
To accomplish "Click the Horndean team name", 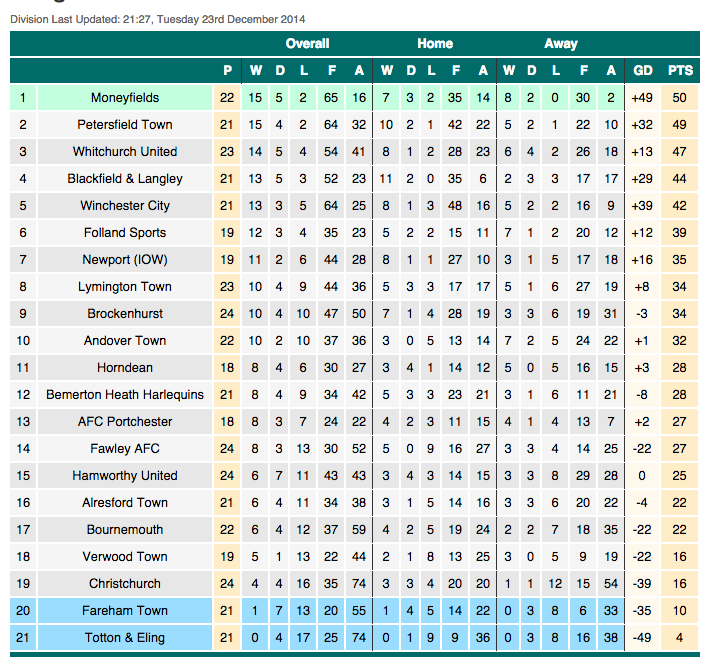I will [125, 368].
